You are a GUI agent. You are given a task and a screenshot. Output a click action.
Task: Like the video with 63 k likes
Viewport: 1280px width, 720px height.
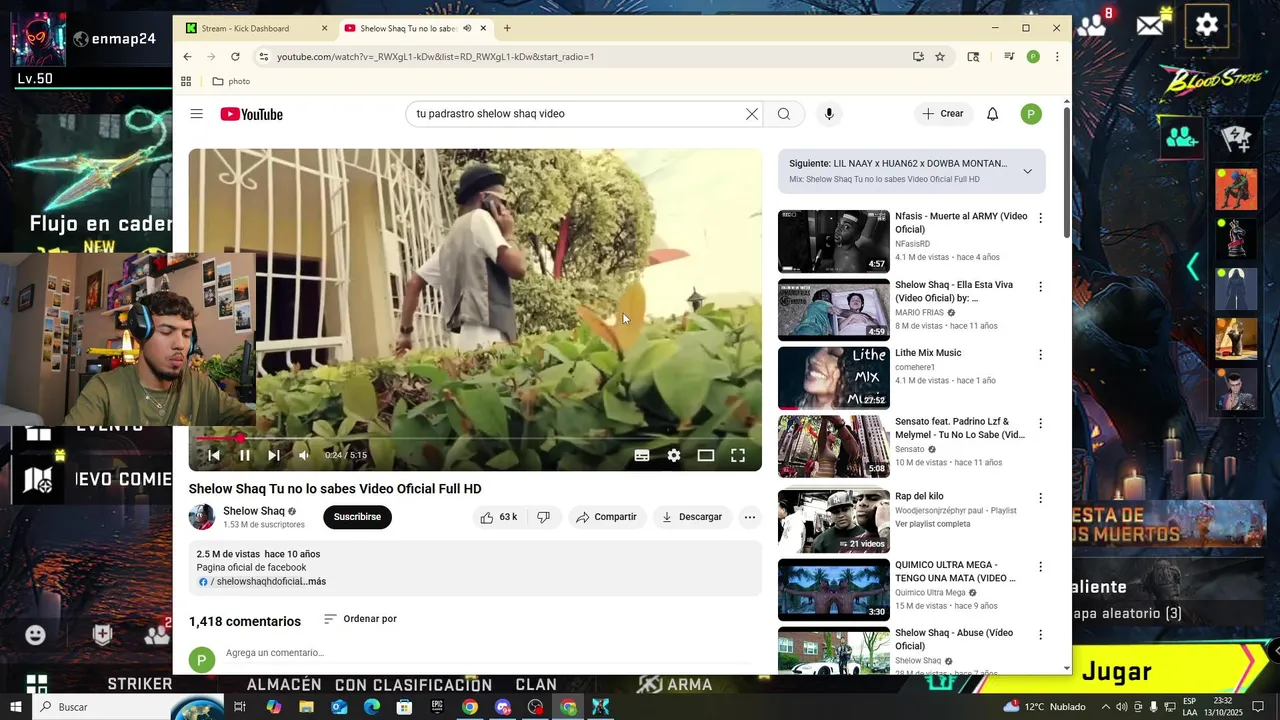click(x=498, y=517)
